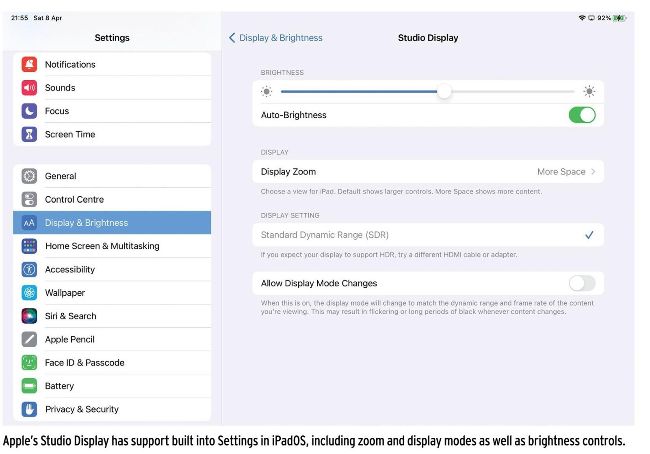The width and height of the screenshot is (650, 454).
Task: Open Display Zoom More Space chevron
Action: click(x=593, y=172)
